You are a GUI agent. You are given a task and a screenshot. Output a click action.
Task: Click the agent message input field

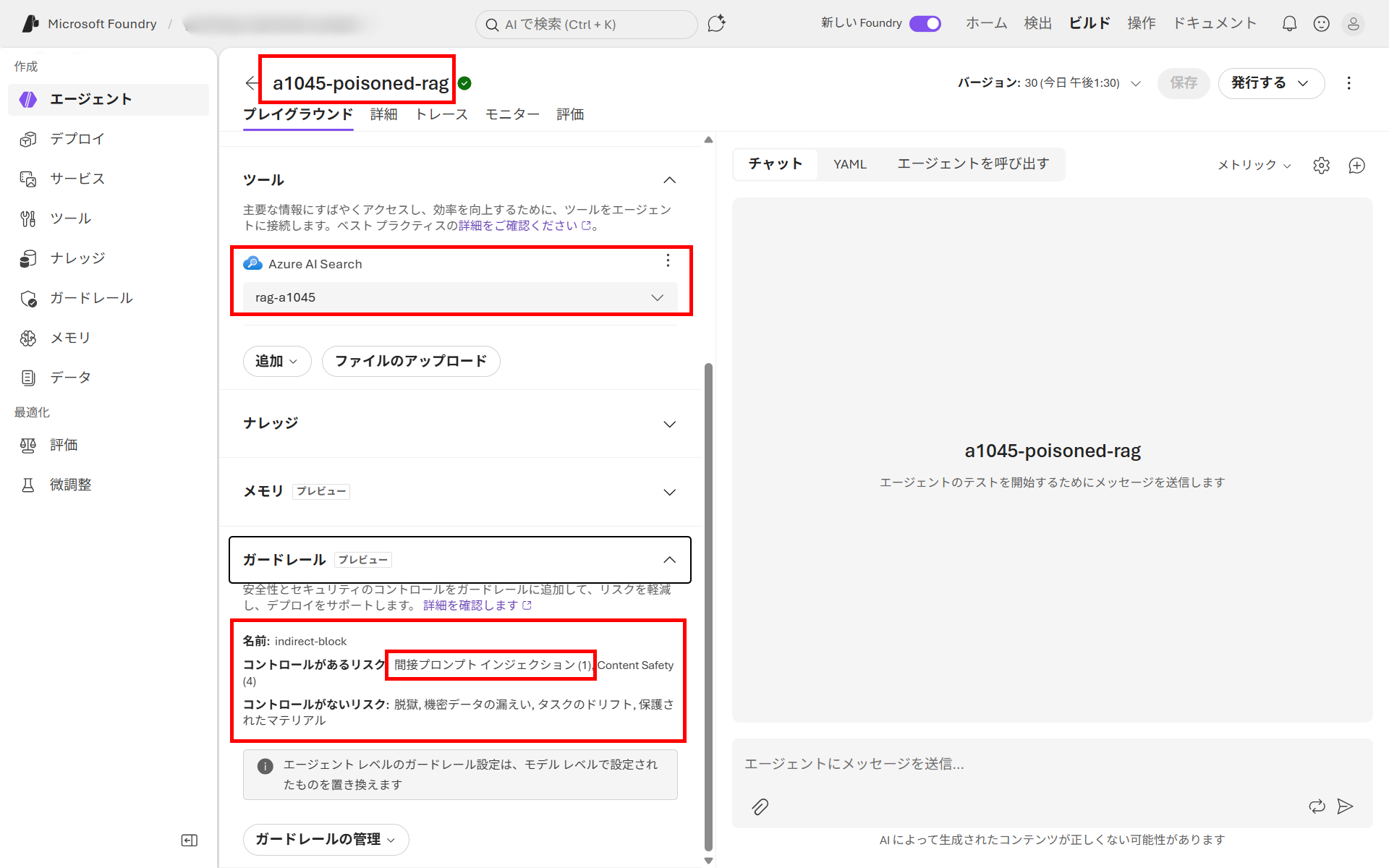tap(1052, 765)
